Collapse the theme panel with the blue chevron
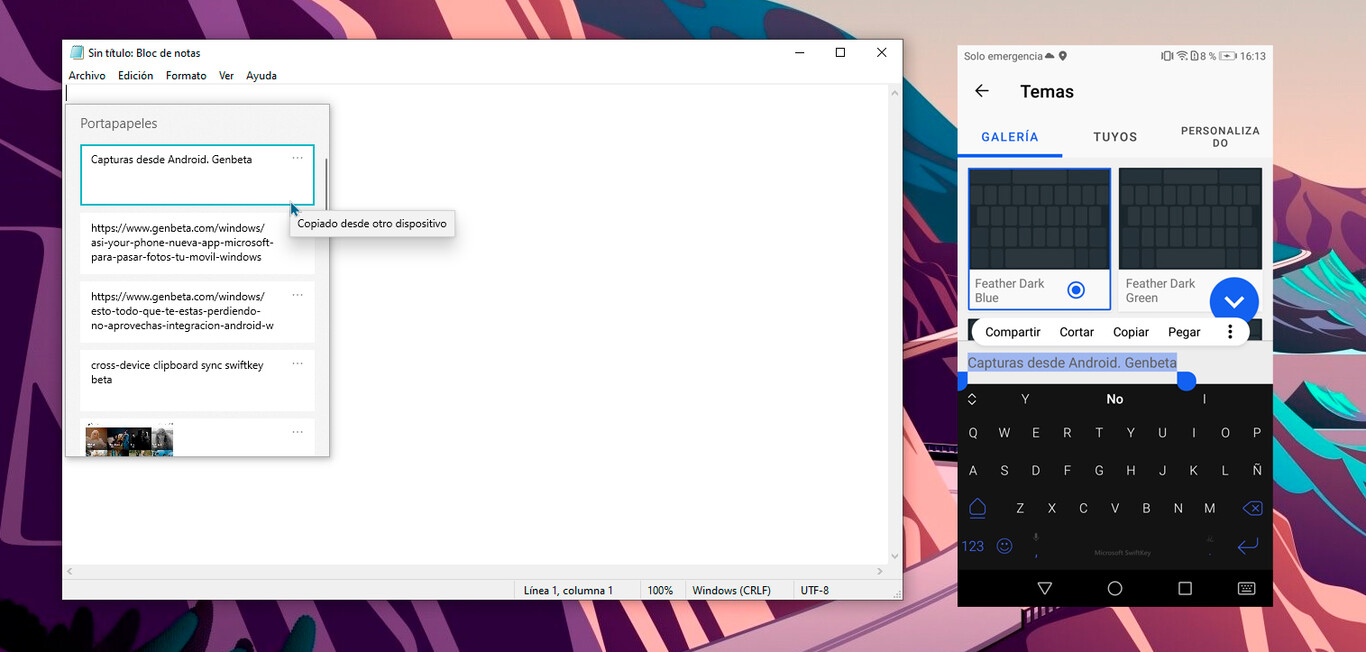This screenshot has width=1366, height=652. [1234, 300]
